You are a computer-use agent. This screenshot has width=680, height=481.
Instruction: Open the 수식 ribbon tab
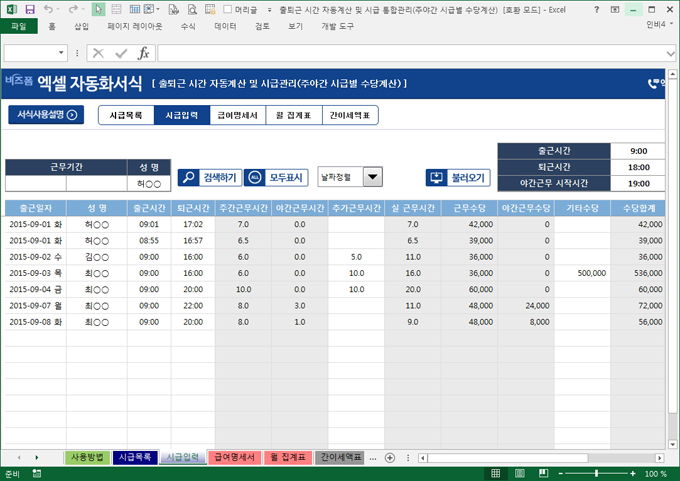click(188, 26)
